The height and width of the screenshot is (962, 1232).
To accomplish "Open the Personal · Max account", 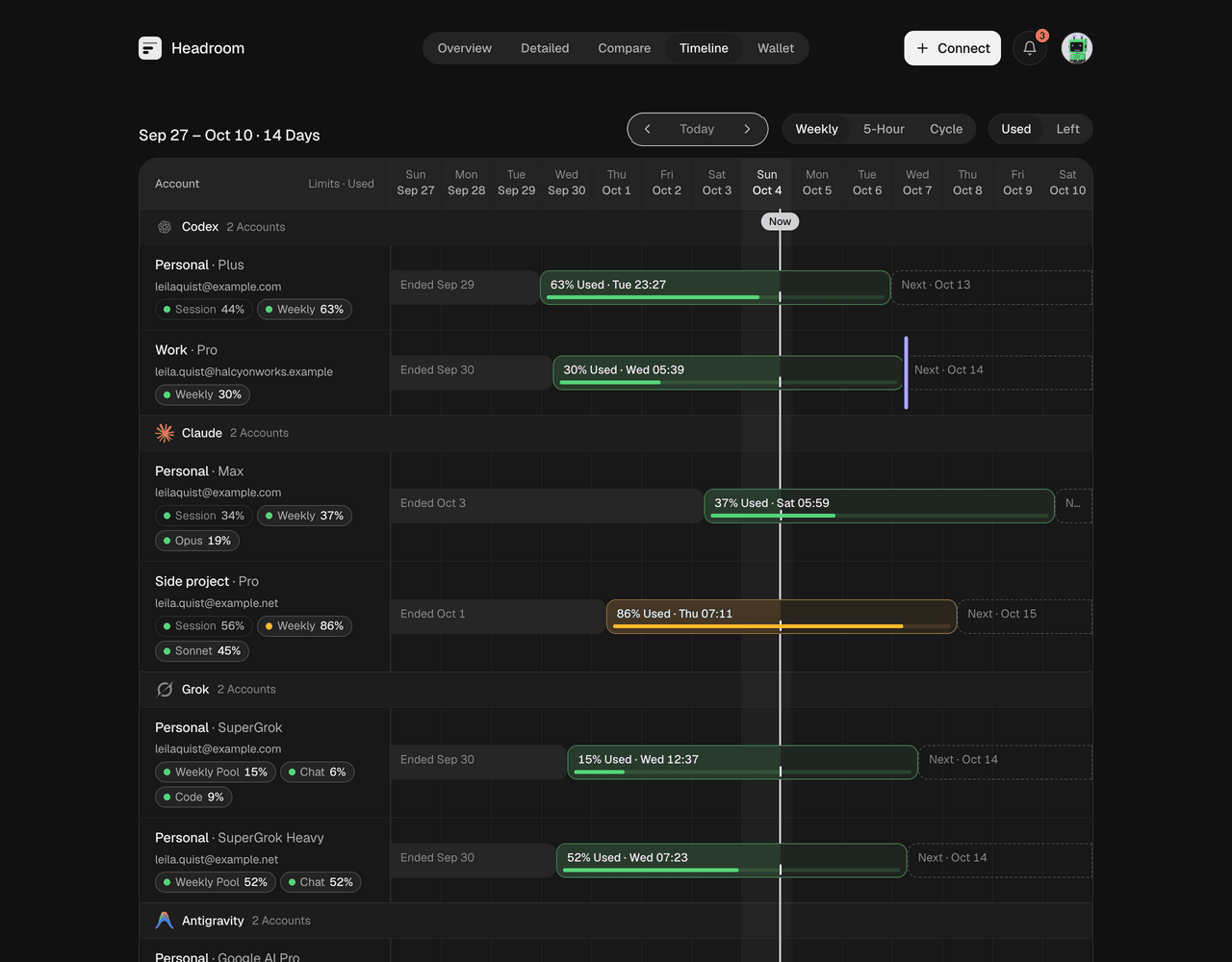I will click(199, 471).
